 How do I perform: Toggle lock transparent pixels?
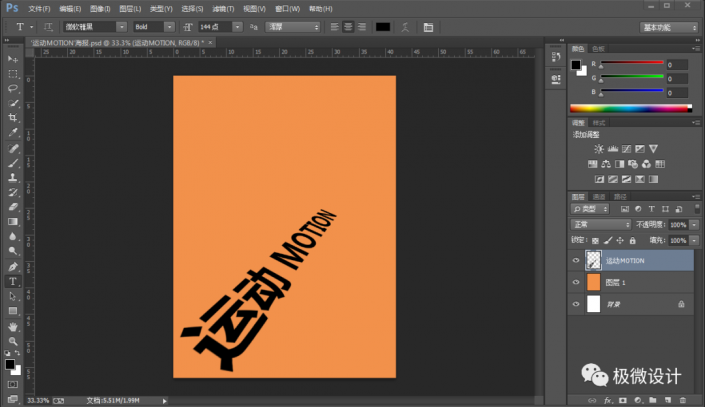595,241
